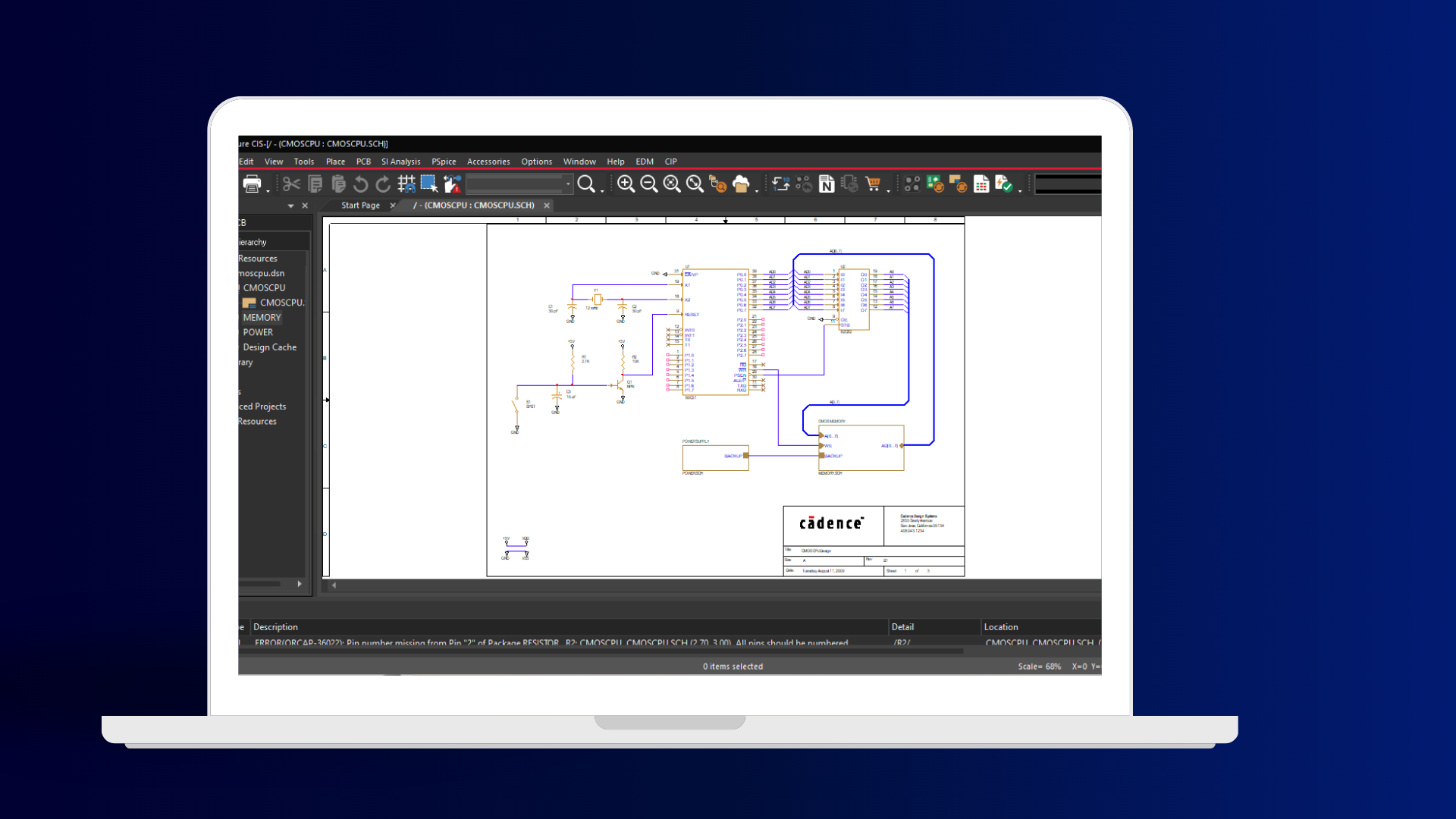Select the CMOSCPU.SCH document tab
Screen dimensions: 1456x819
(474, 206)
